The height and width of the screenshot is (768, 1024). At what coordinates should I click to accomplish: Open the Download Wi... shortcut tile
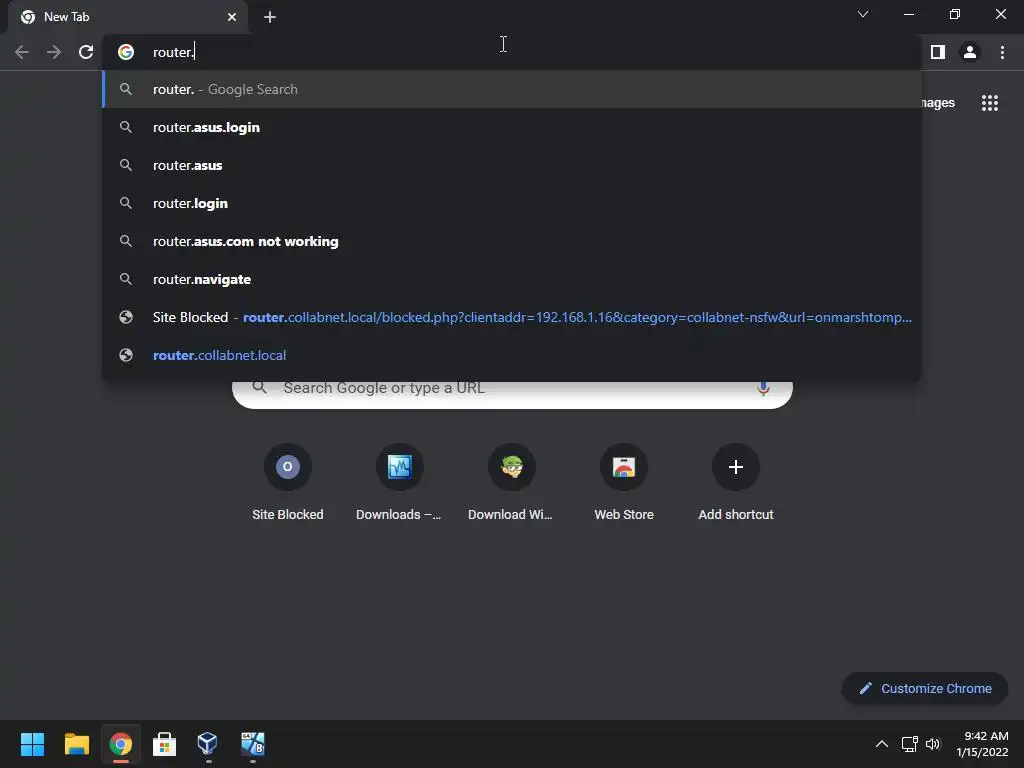511,483
